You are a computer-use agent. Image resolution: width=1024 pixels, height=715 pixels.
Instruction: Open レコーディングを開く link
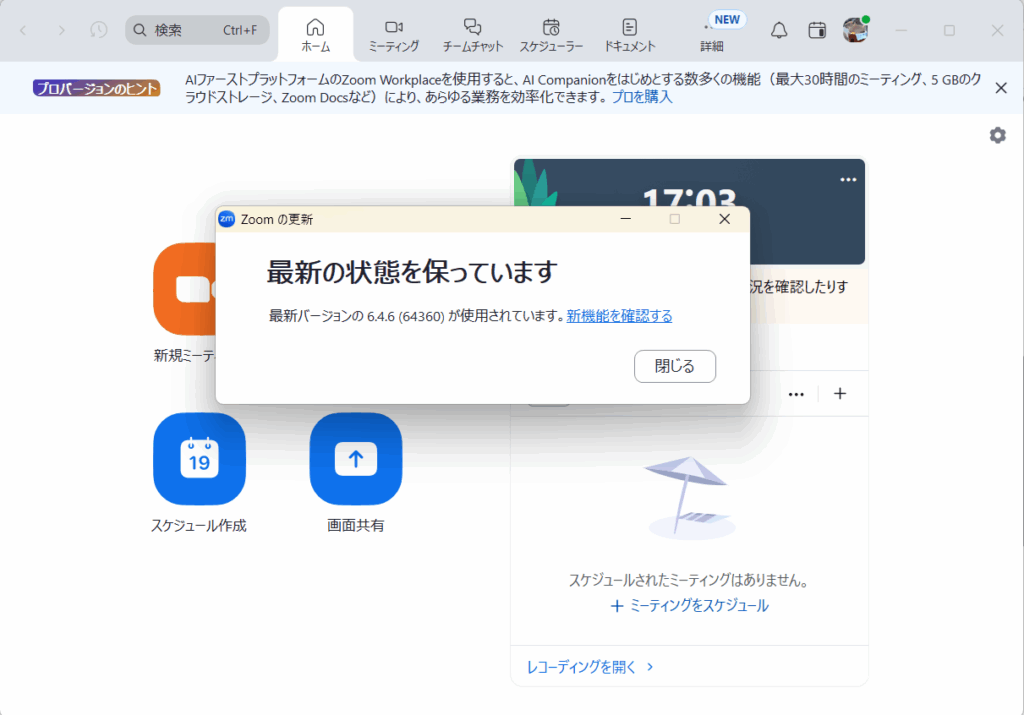point(590,667)
